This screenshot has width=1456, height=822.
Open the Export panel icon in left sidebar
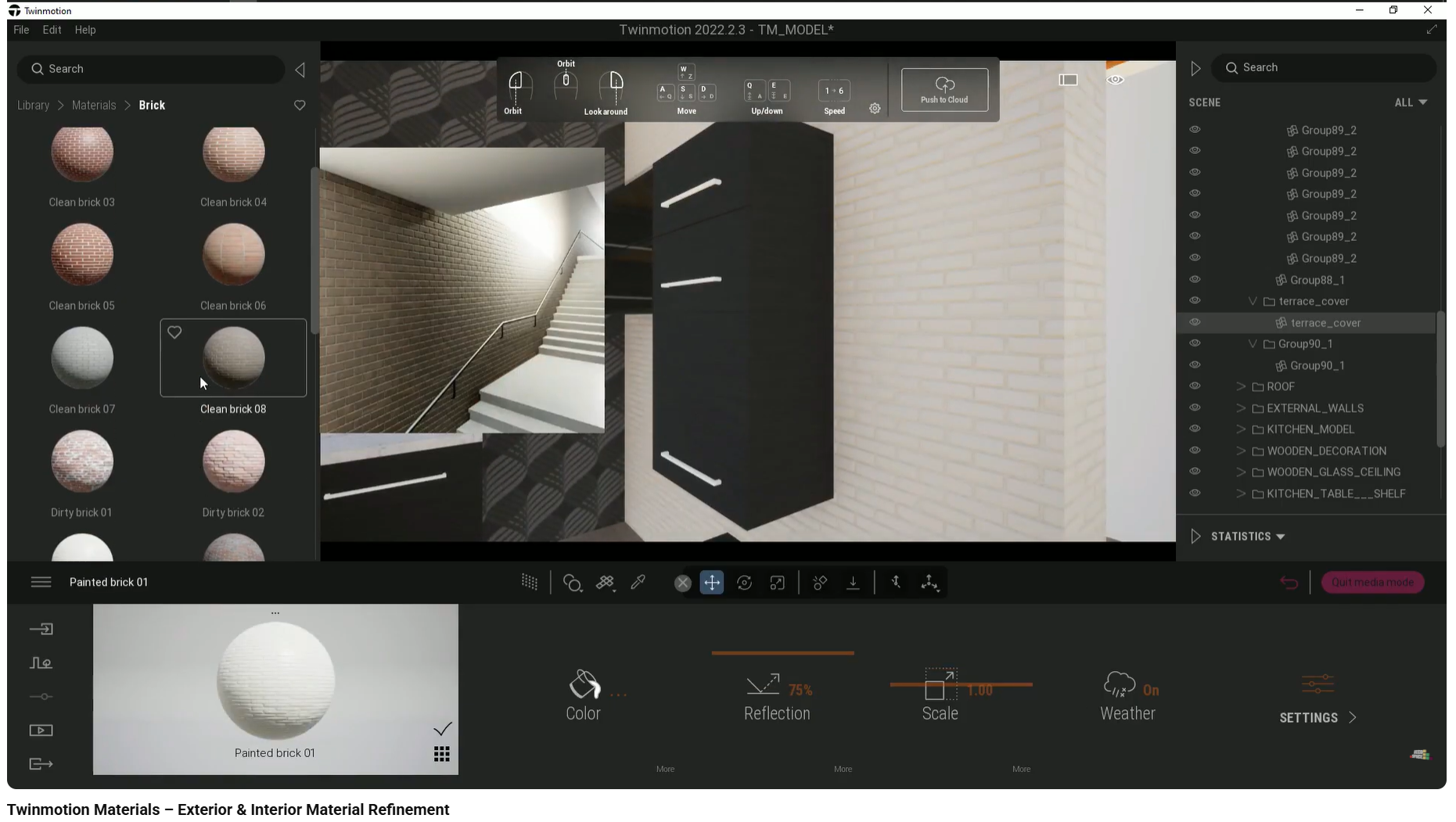click(40, 764)
